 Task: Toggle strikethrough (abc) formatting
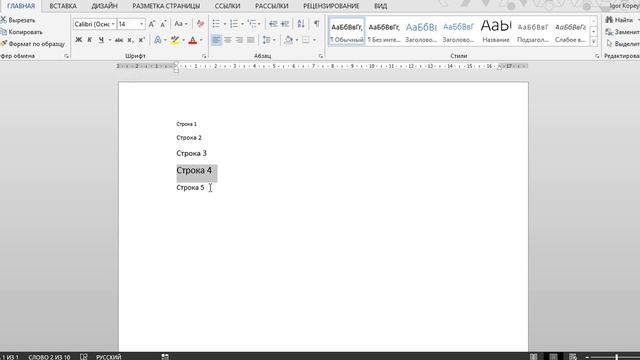[x=119, y=40]
